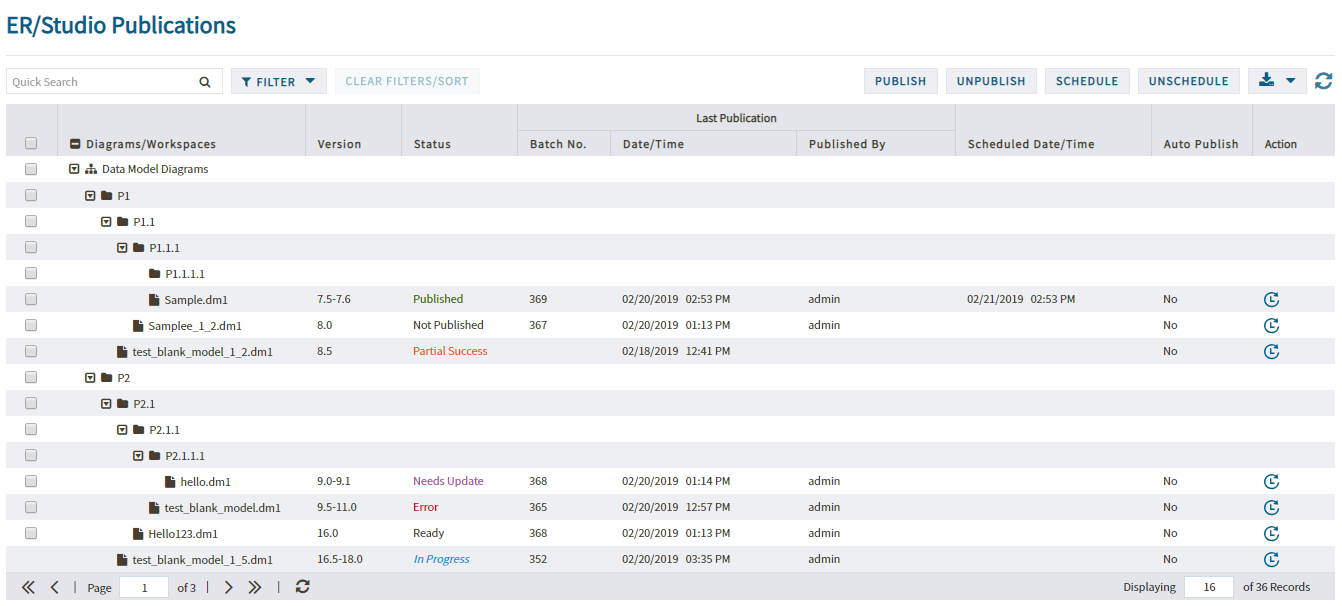1342x606 pixels.
Task: Click the UNSCHEDULE button
Action: coord(1188,81)
